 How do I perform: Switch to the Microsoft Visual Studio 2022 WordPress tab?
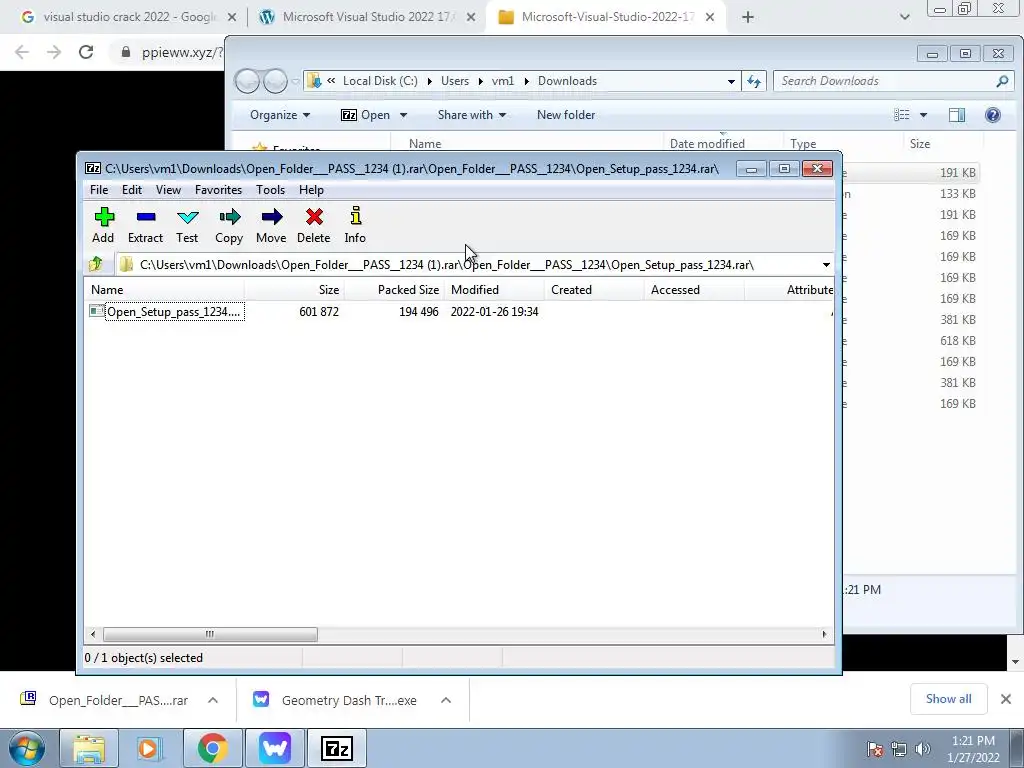pyautogui.click(x=366, y=17)
